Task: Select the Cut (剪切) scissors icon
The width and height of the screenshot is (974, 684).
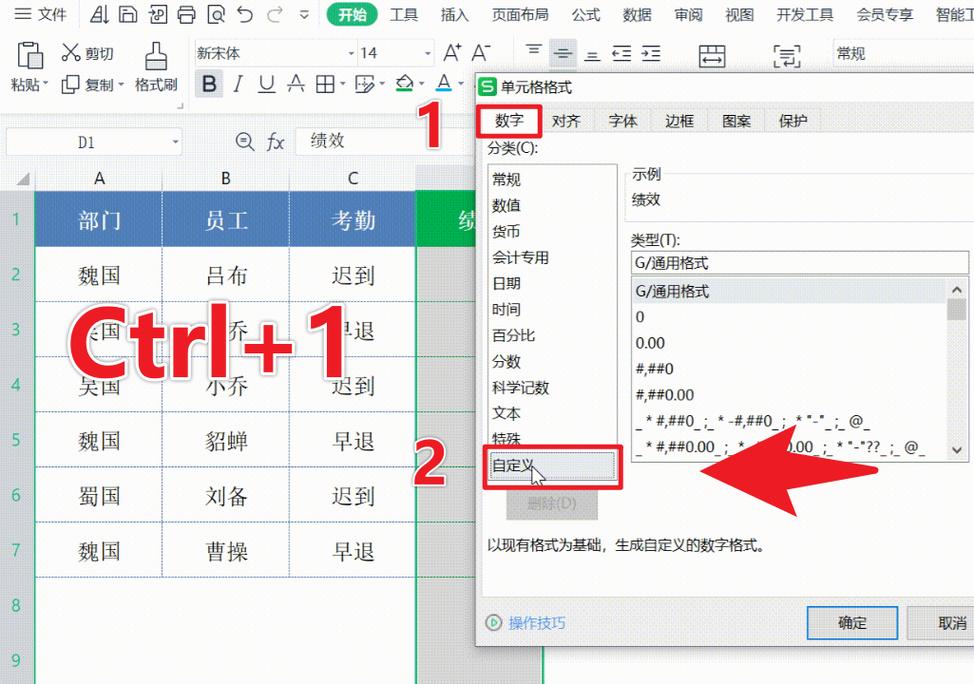Action: point(71,52)
